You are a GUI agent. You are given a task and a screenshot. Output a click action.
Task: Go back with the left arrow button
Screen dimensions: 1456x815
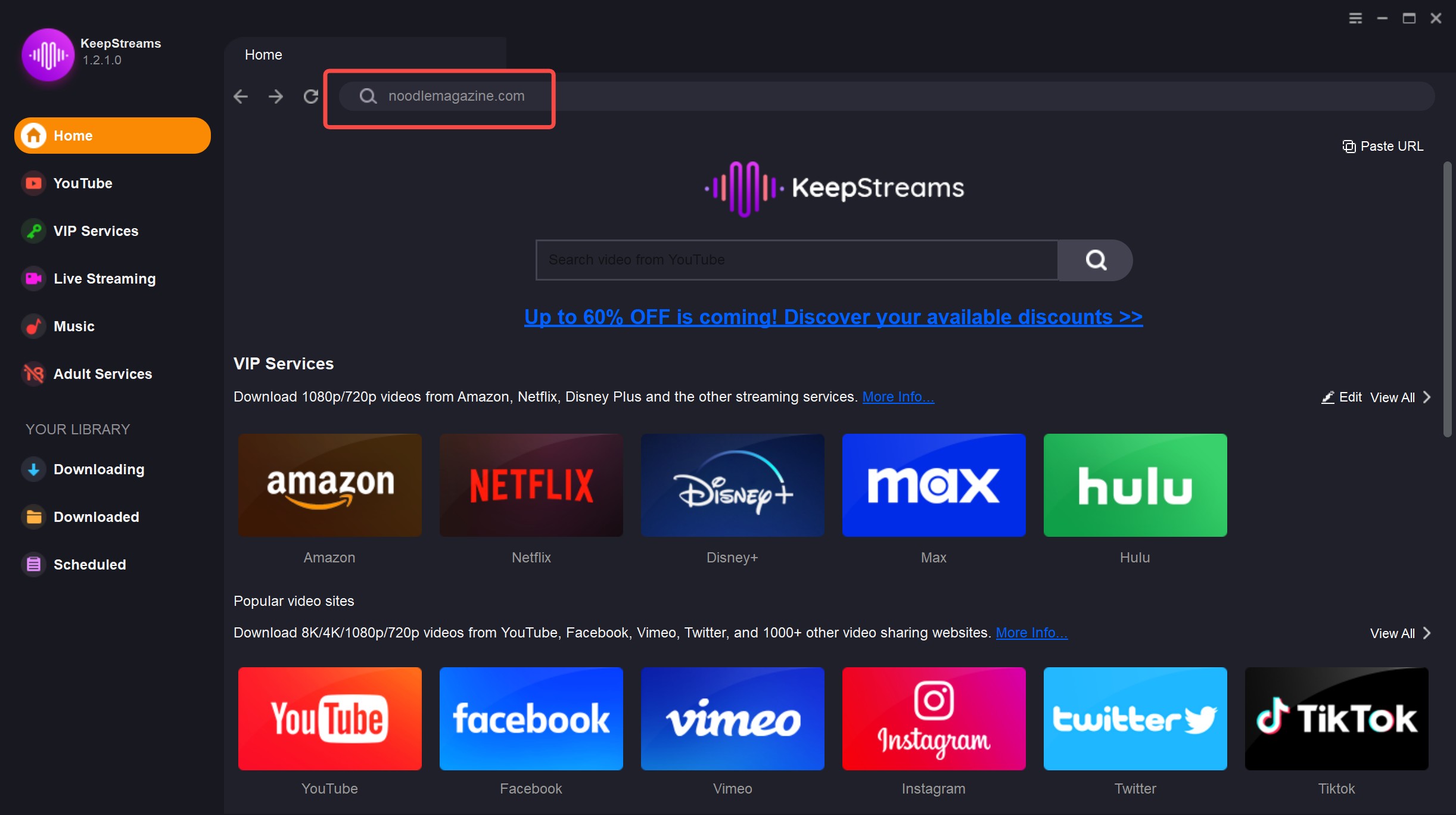241,96
